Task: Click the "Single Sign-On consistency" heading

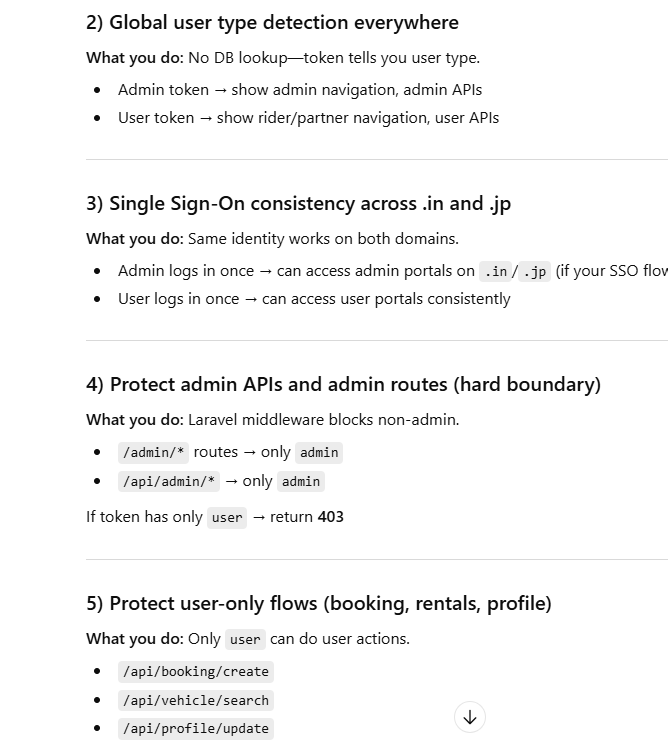Action: (x=298, y=203)
